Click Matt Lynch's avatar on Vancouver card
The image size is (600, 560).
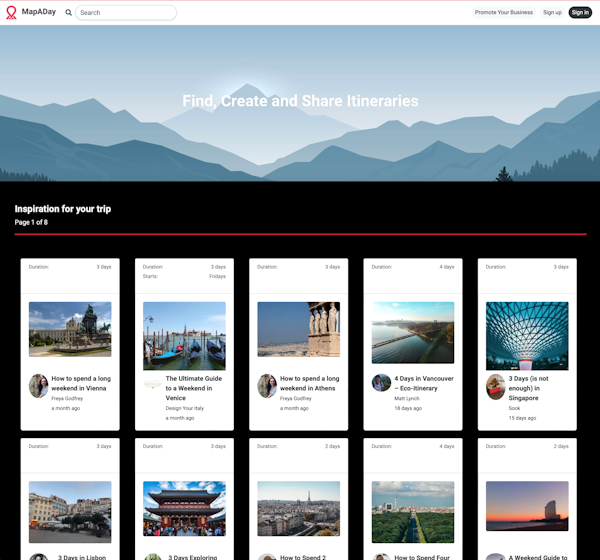[x=381, y=383]
